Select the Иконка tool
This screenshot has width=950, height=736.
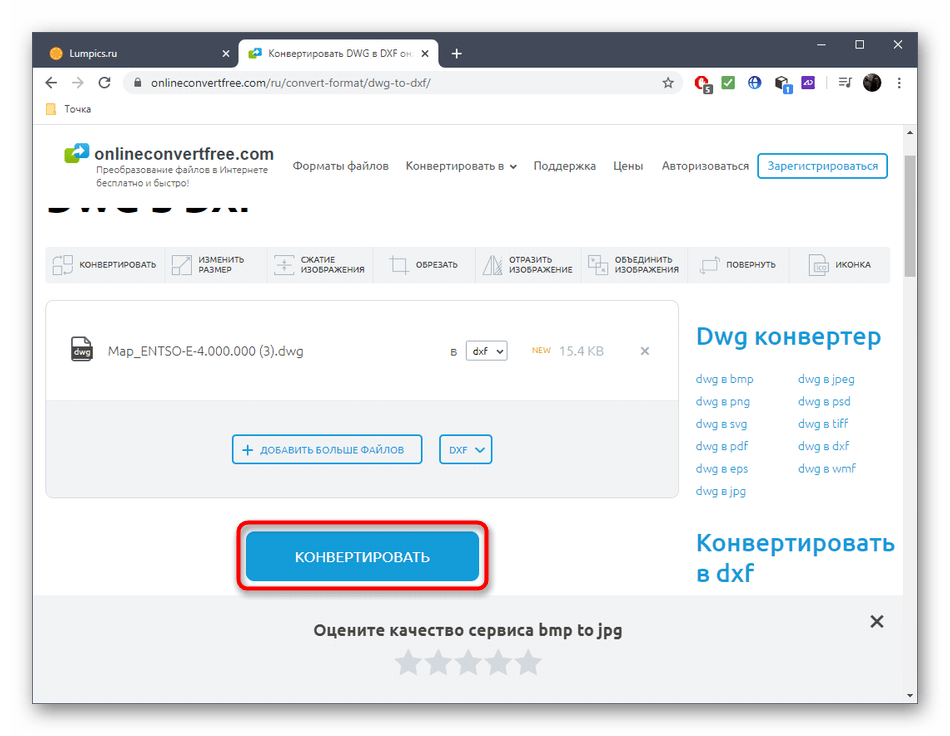[840, 265]
